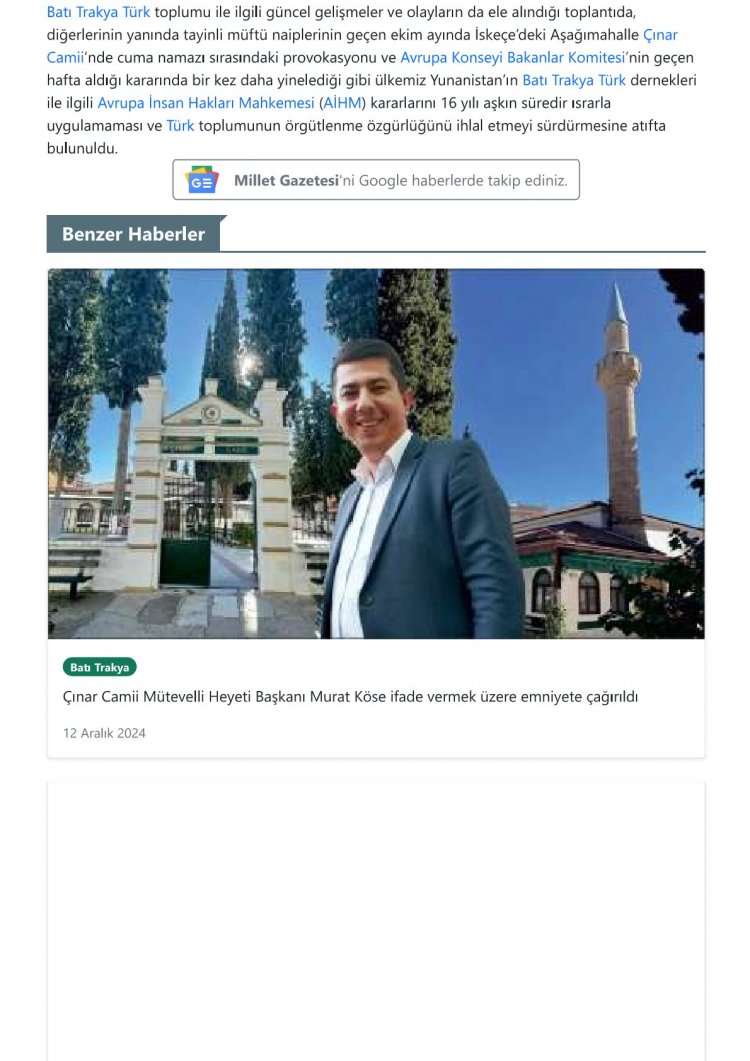Click the empty second news card
750x1061 pixels.
375,920
